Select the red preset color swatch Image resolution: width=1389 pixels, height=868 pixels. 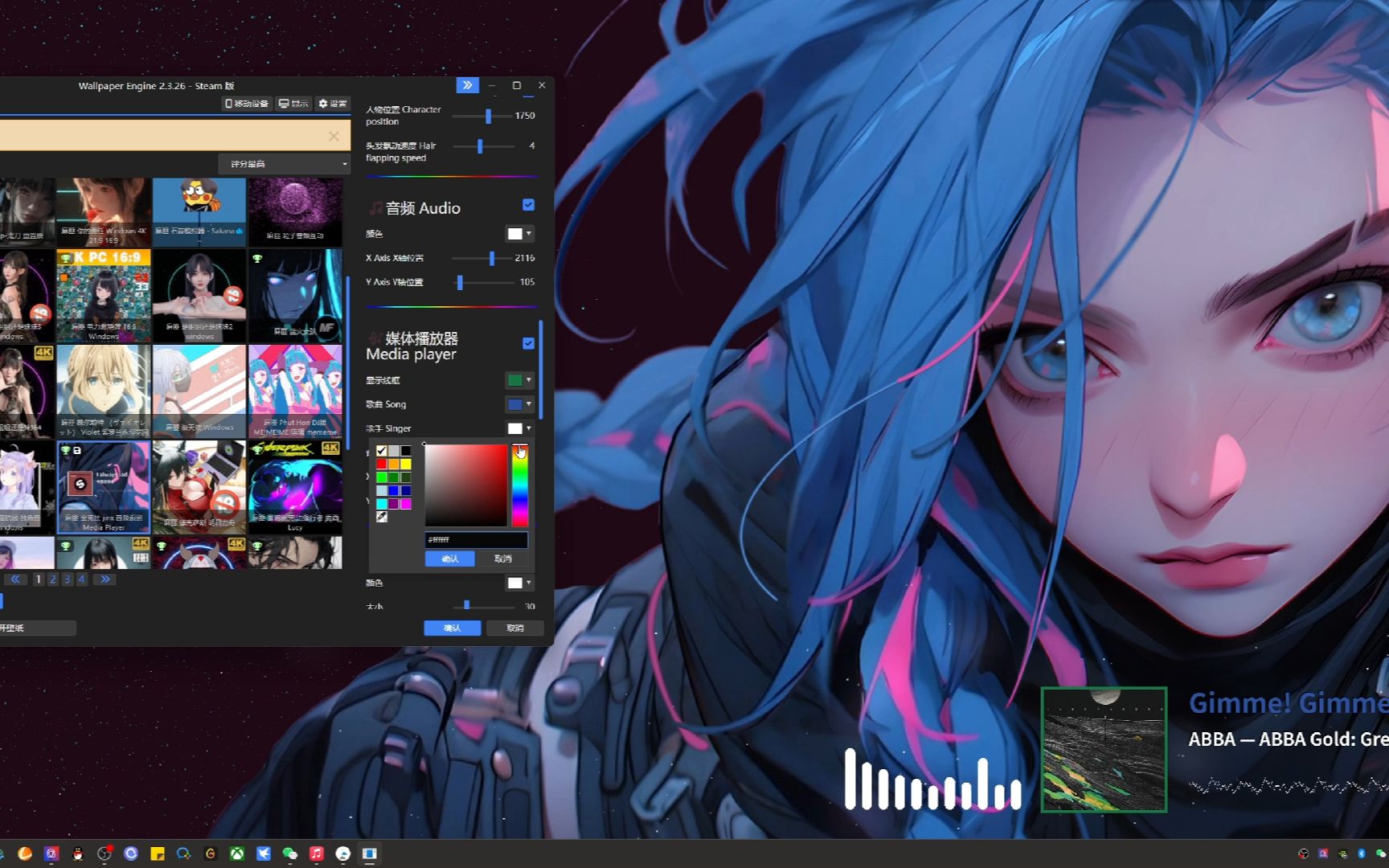[382, 465]
